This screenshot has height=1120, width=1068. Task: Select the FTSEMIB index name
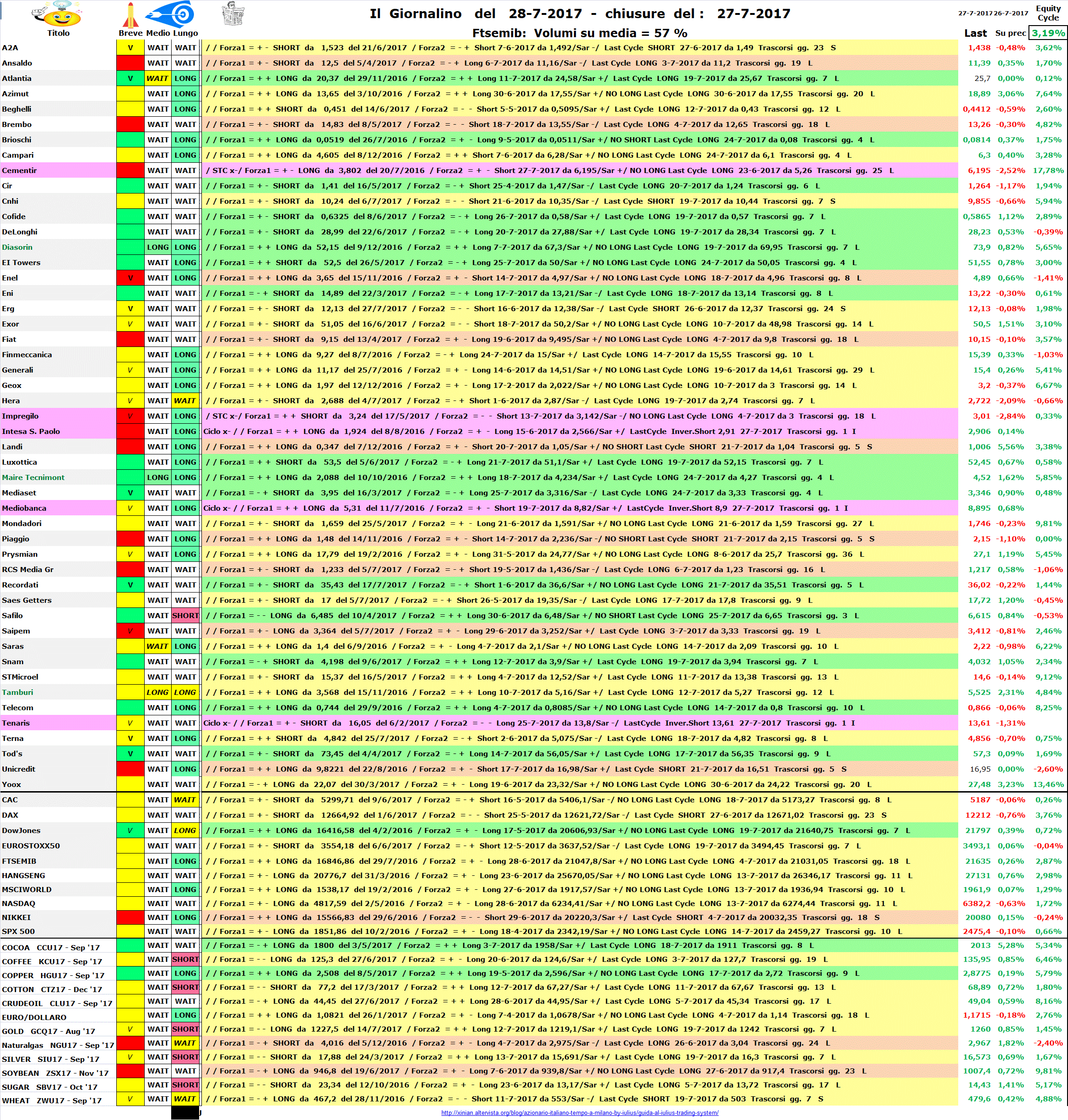point(19,861)
